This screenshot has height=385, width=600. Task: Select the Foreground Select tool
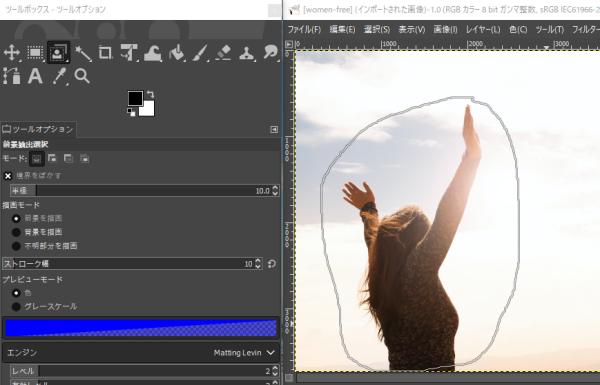pyautogui.click(x=59, y=52)
